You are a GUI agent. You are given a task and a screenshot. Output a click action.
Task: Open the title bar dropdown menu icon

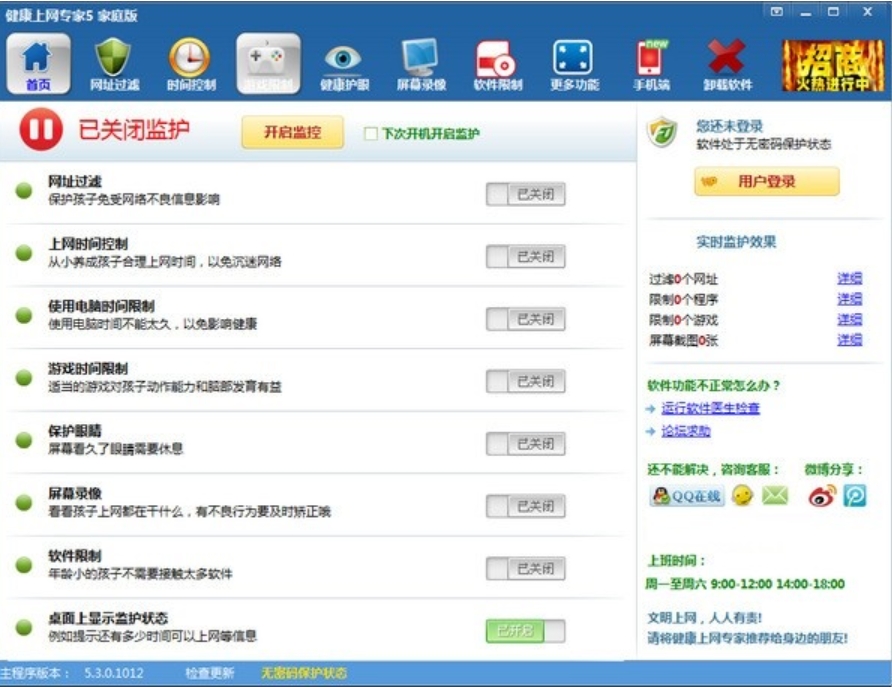click(x=777, y=11)
